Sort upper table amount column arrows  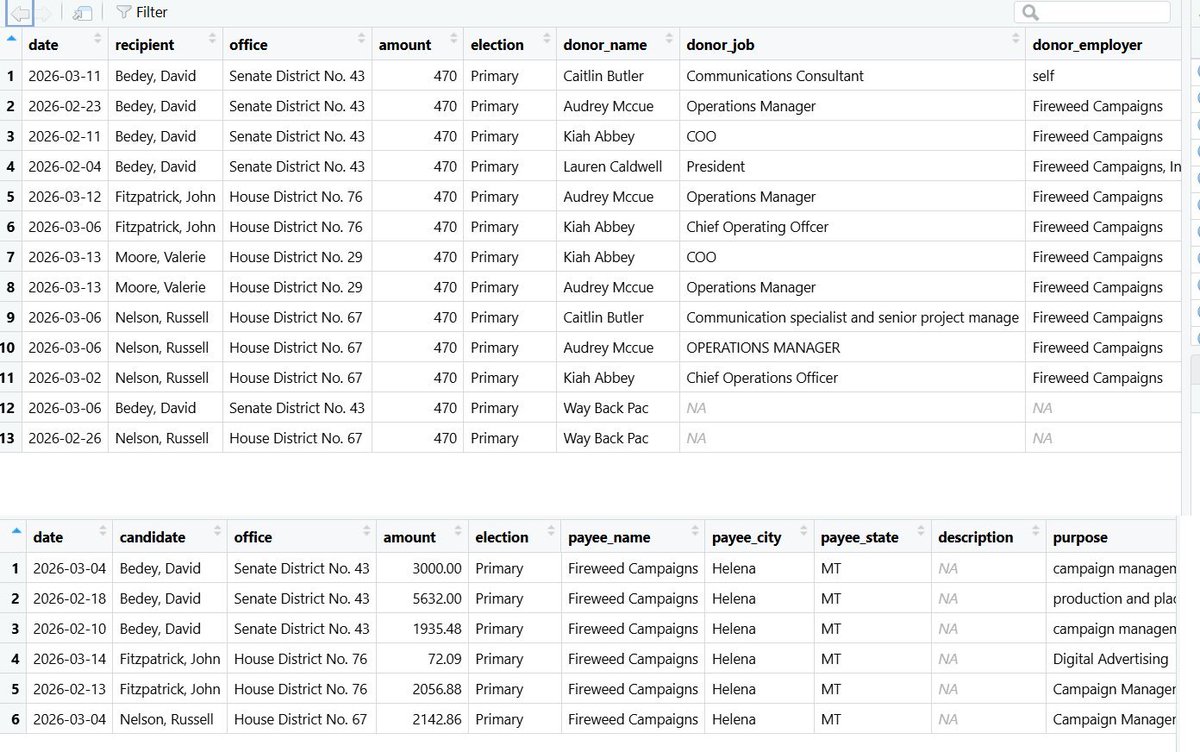pyautogui.click(x=453, y=40)
